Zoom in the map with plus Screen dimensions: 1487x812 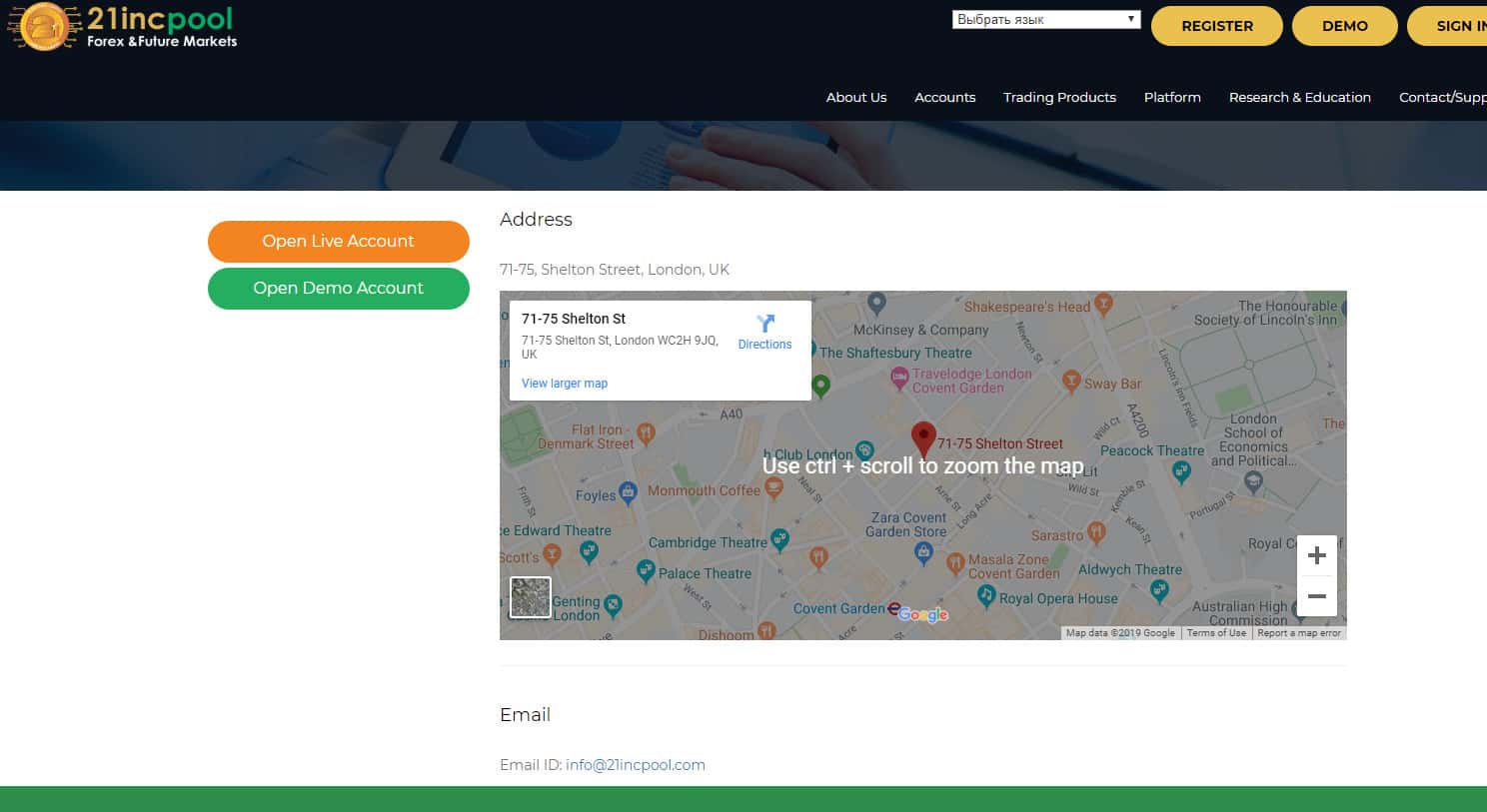coord(1317,555)
